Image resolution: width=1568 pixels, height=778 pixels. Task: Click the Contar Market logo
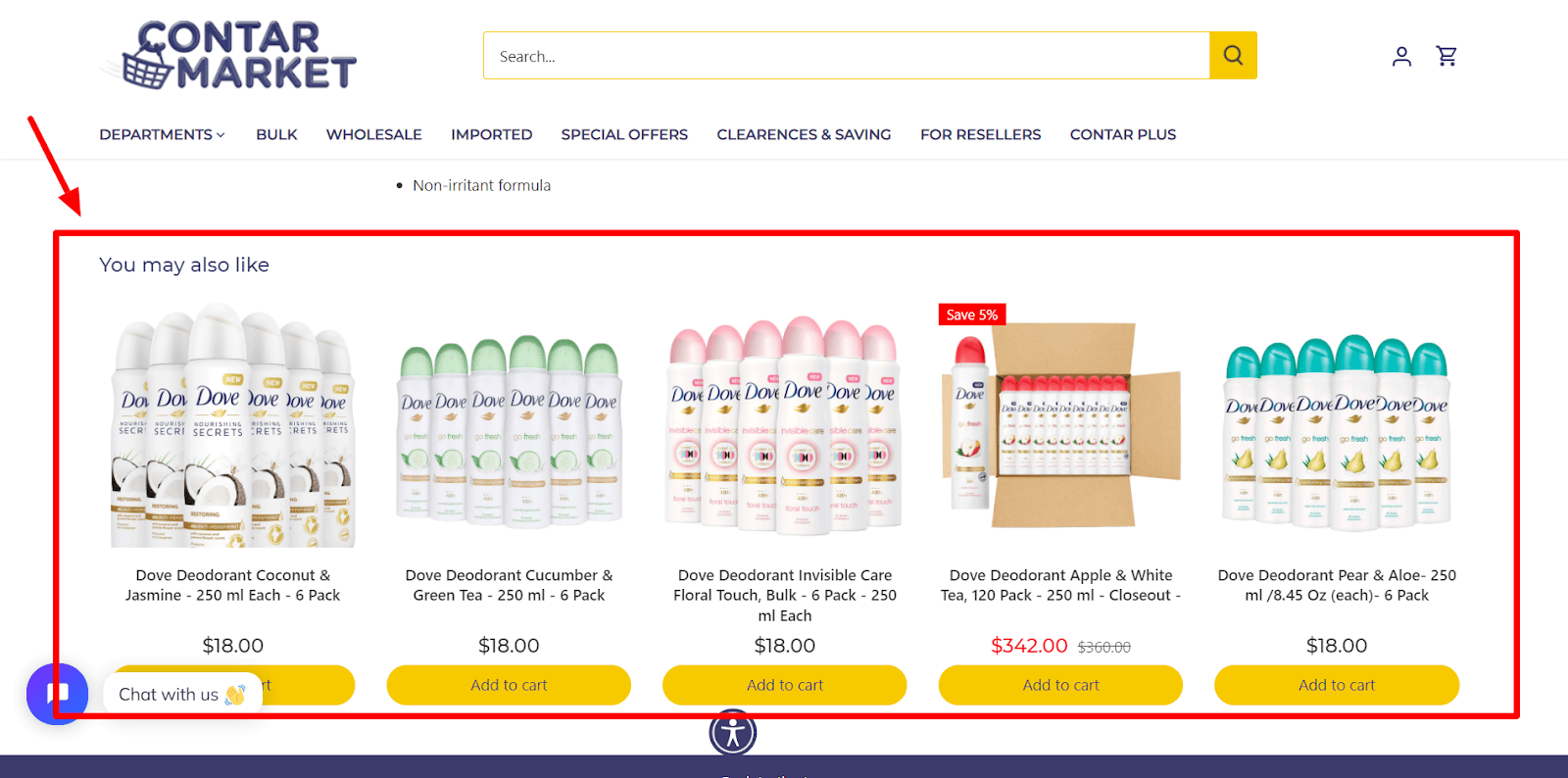pos(230,56)
